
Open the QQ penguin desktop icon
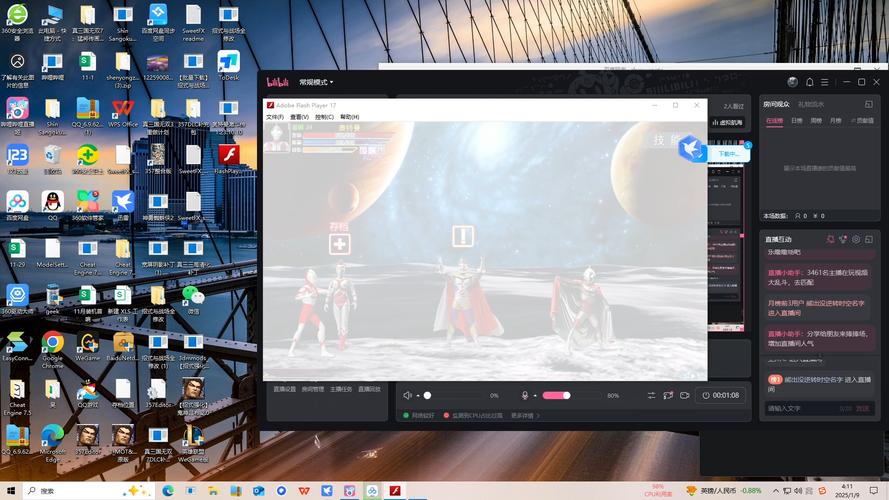pyautogui.click(x=52, y=206)
